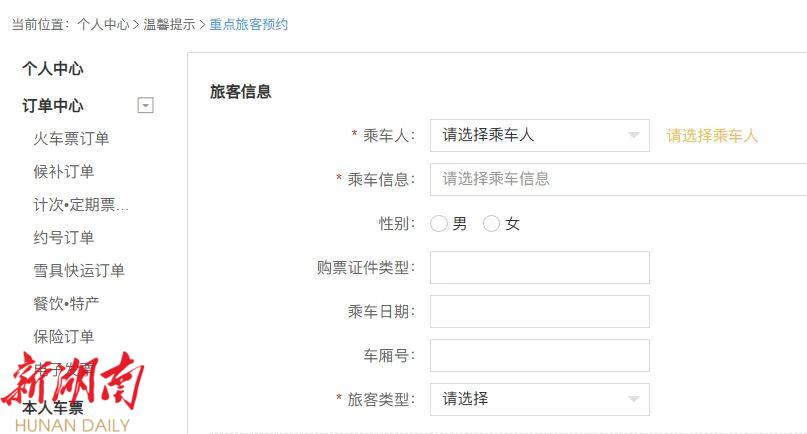Click 重点旅客预约 breadcrumb link
807x434 pixels.
(248, 24)
